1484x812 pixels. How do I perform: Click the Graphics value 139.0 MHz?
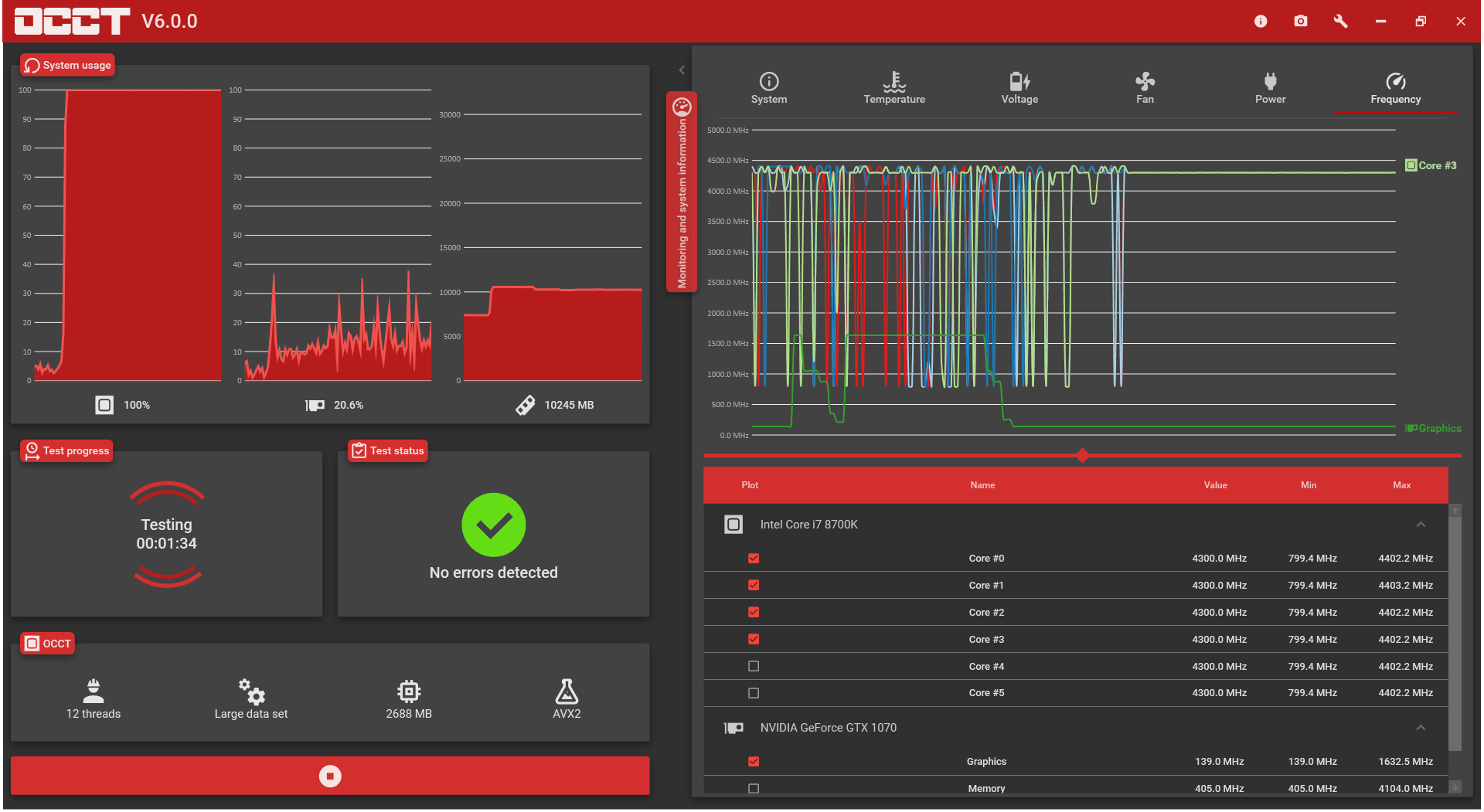(1219, 762)
